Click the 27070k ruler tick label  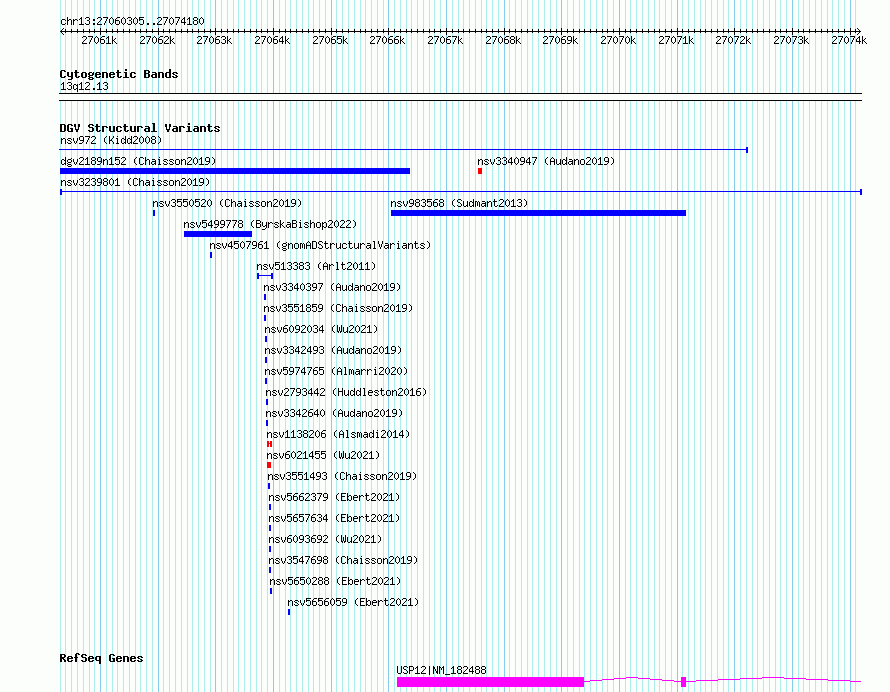click(618, 40)
